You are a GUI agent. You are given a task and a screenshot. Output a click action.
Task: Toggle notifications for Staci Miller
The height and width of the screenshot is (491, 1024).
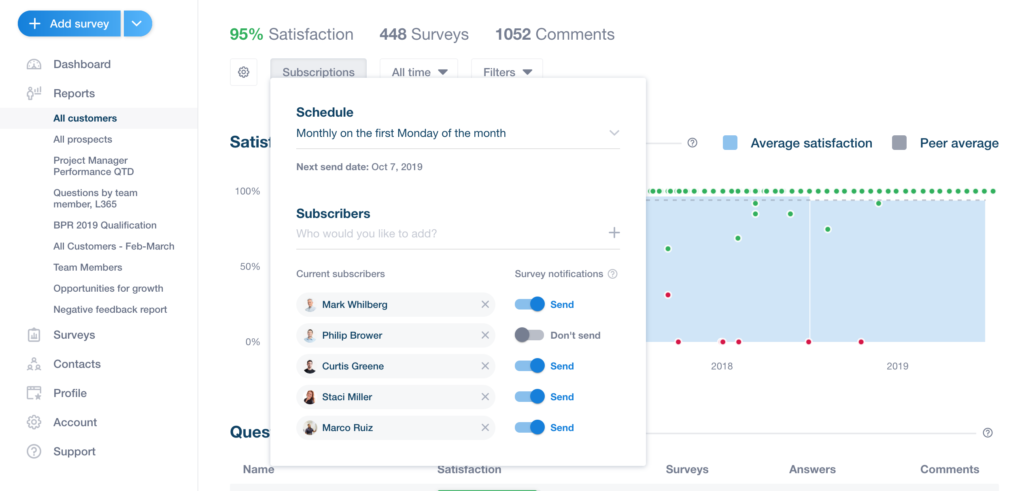(530, 396)
